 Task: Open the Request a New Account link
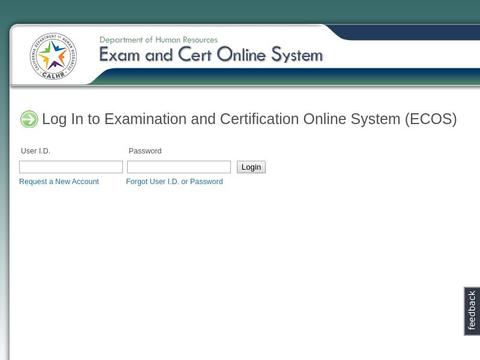click(59, 182)
